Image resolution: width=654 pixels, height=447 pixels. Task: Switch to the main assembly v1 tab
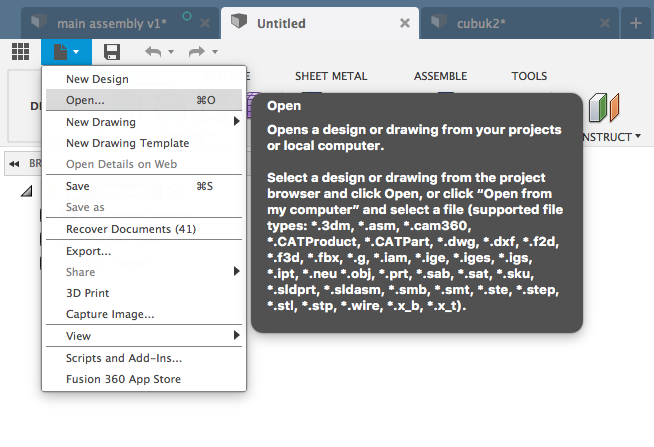point(109,23)
